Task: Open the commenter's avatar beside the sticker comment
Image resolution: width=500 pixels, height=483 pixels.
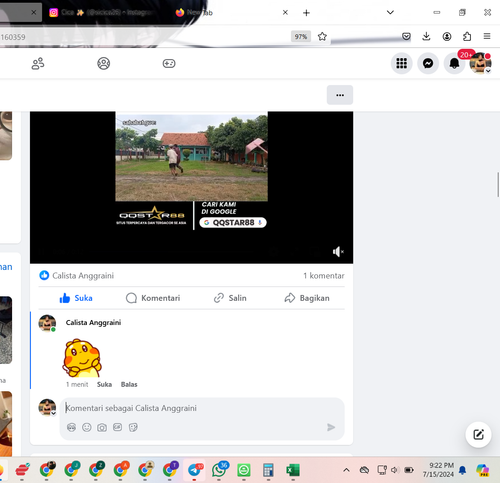Action: click(x=47, y=323)
